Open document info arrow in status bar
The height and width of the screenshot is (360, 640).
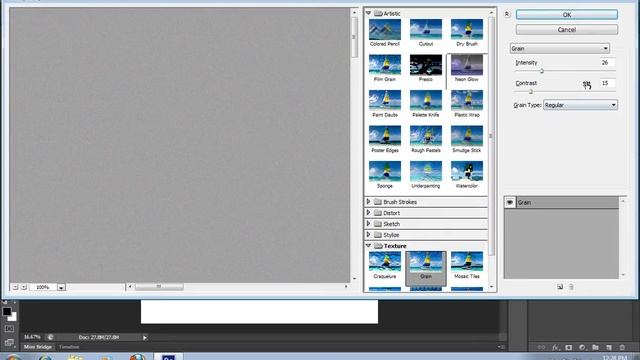click(x=144, y=338)
